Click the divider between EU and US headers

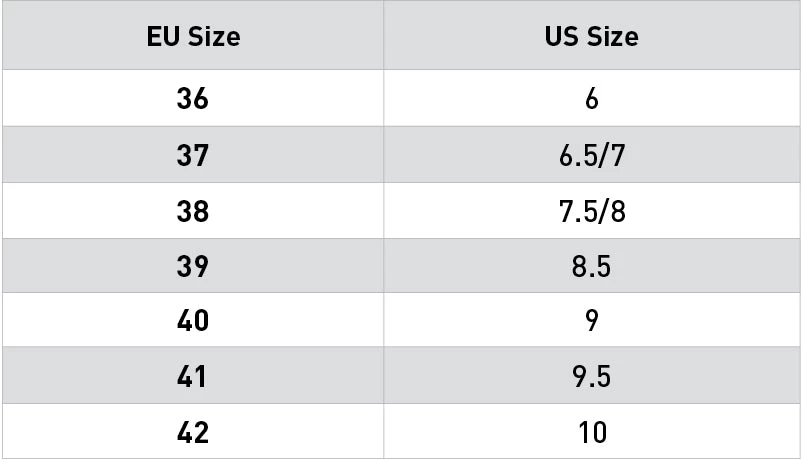pos(383,37)
